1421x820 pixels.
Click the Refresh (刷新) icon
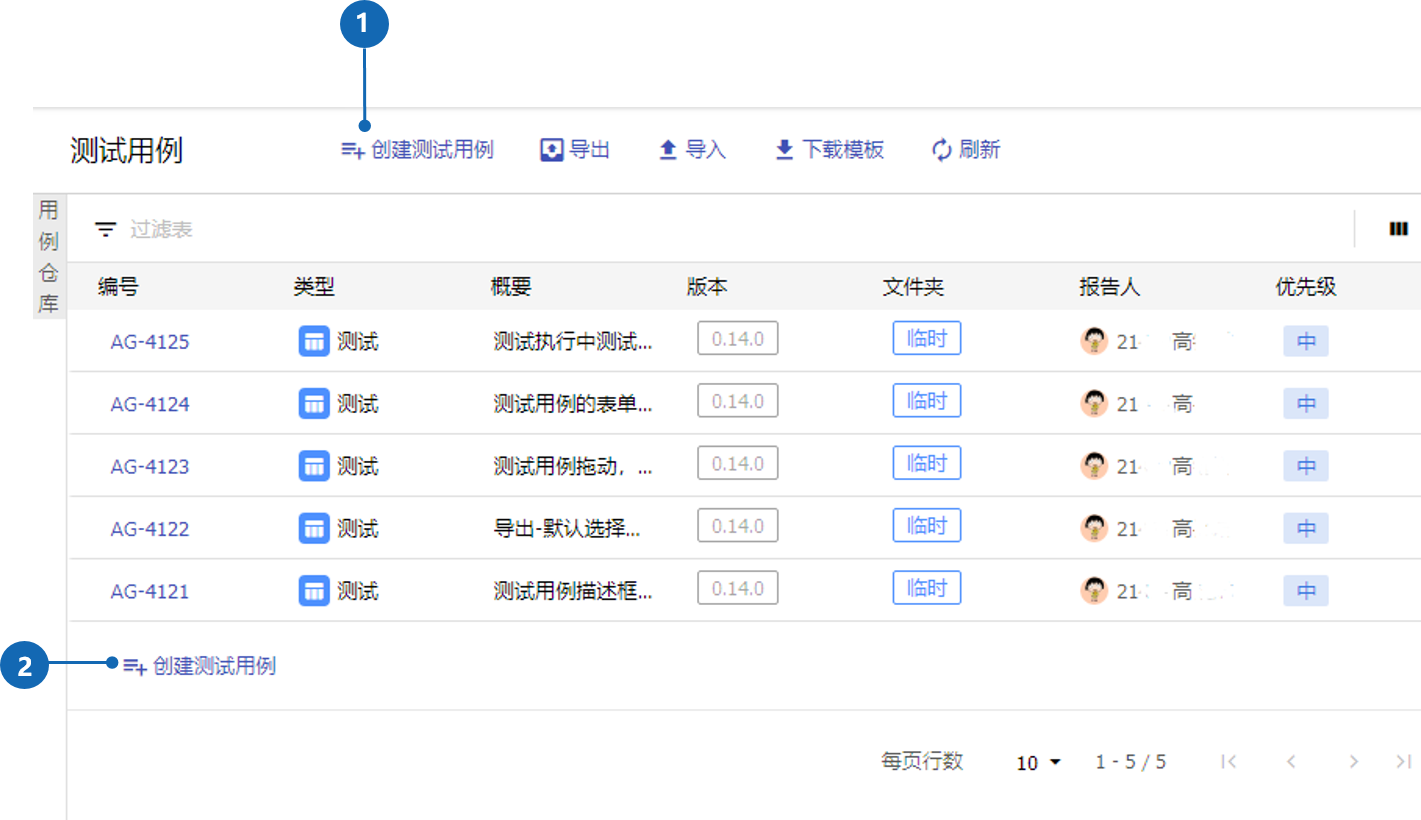(941, 150)
